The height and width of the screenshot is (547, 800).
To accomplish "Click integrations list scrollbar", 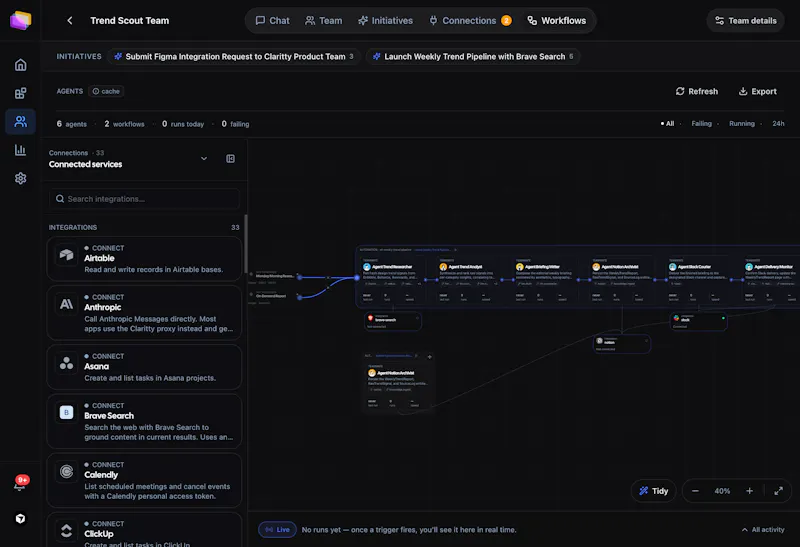I will [246, 243].
